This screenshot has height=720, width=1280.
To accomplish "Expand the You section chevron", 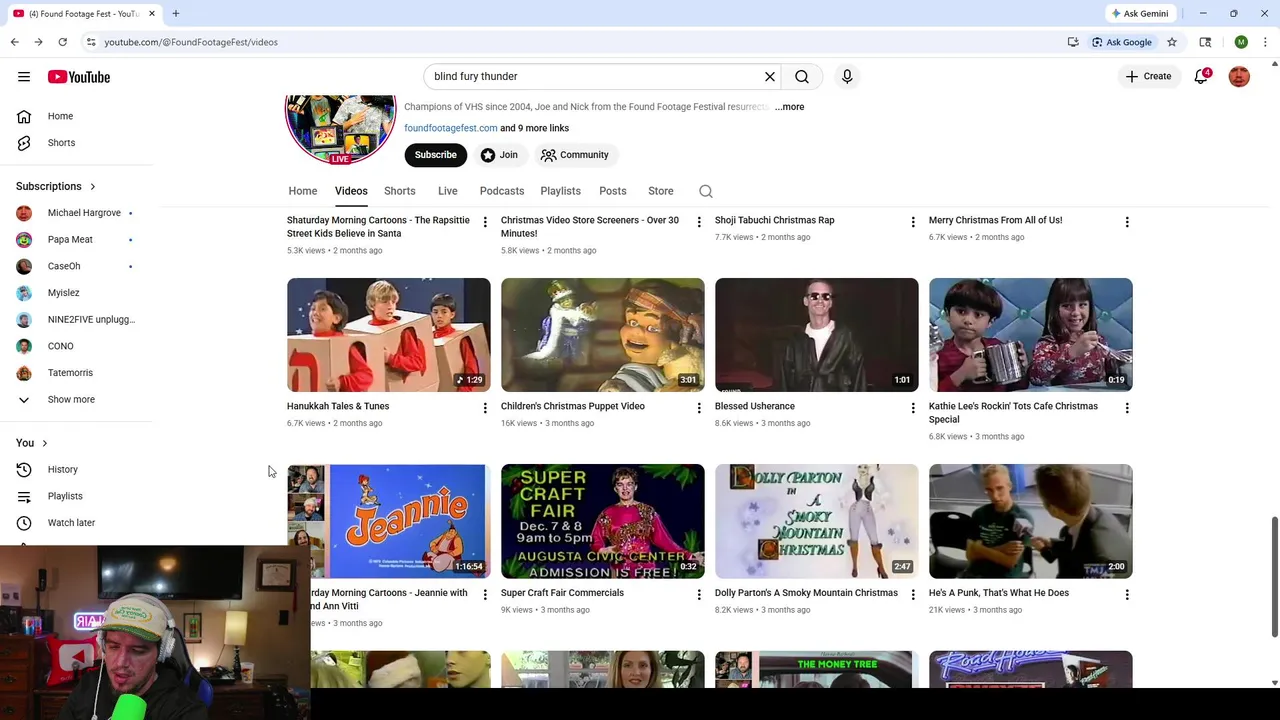I will 44,443.
